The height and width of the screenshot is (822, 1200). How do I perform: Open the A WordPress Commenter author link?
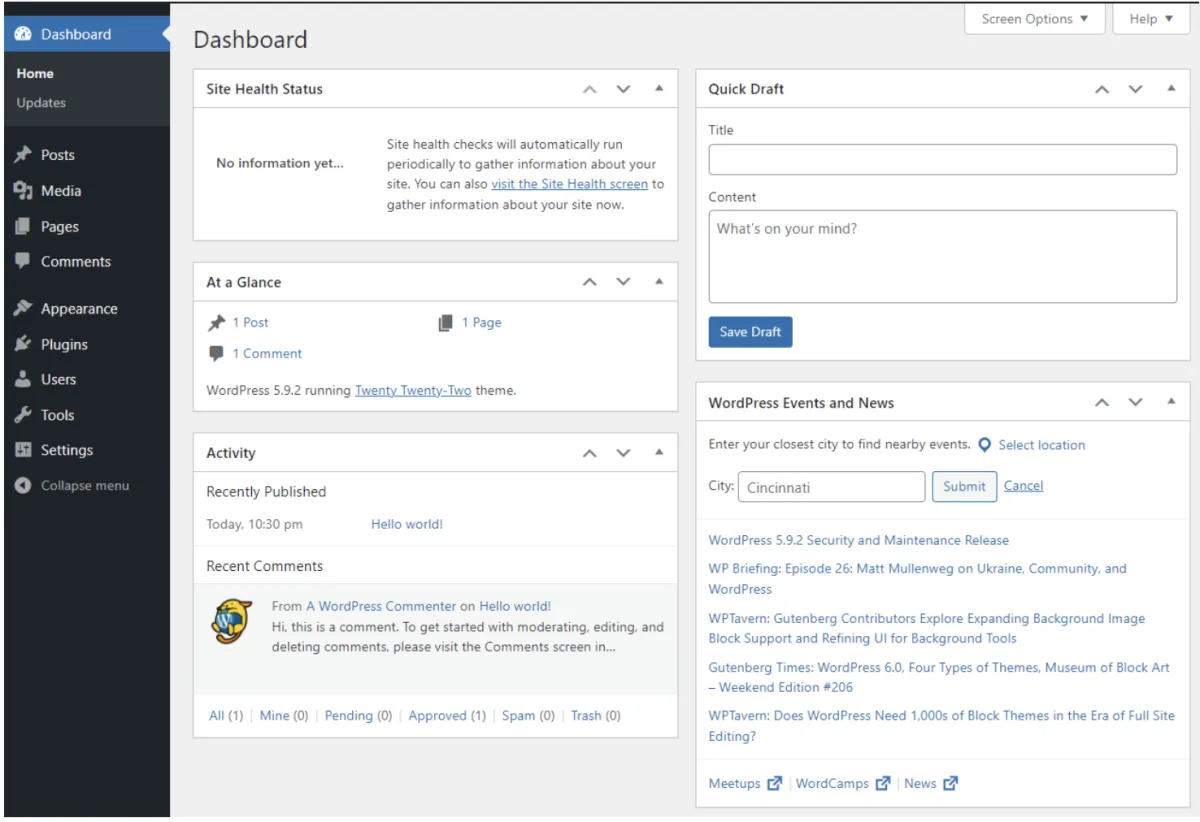(x=381, y=606)
